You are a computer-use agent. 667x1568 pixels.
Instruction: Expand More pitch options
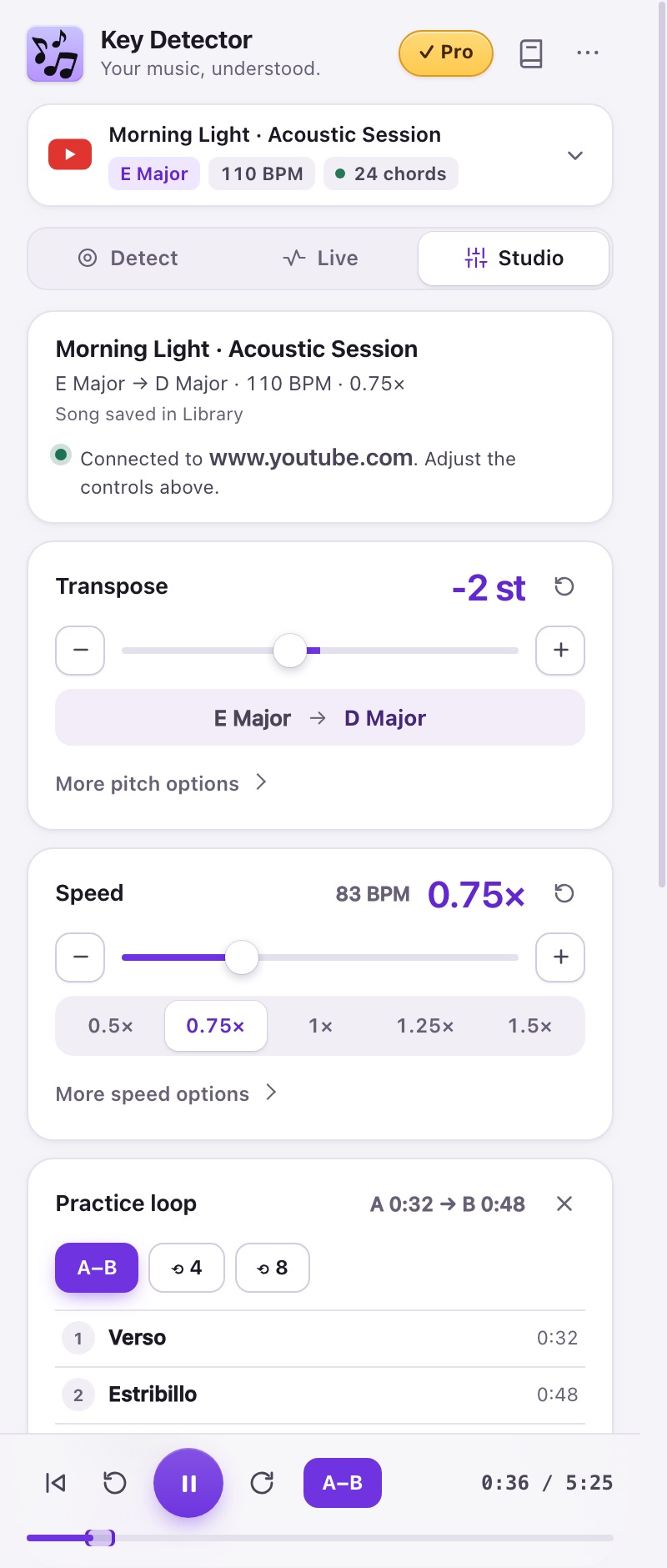[x=161, y=783]
